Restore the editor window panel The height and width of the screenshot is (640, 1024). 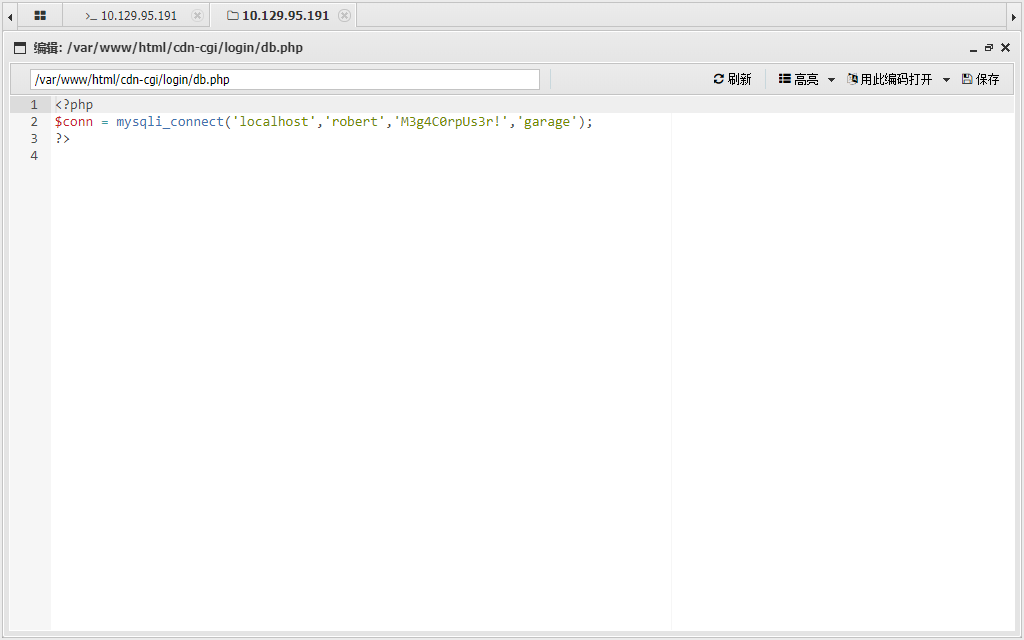[x=989, y=48]
